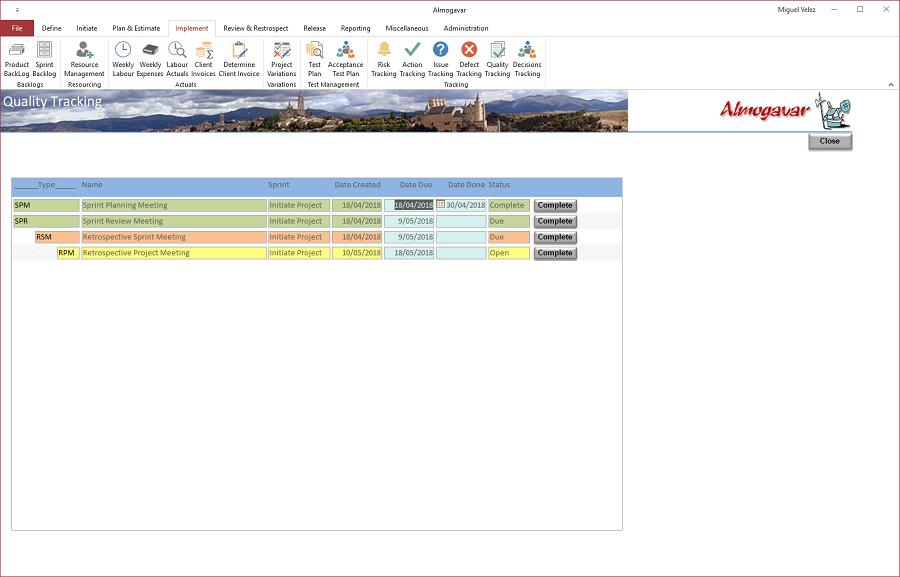This screenshot has width=900, height=577.
Task: Switch to the Release tab
Action: click(315, 28)
